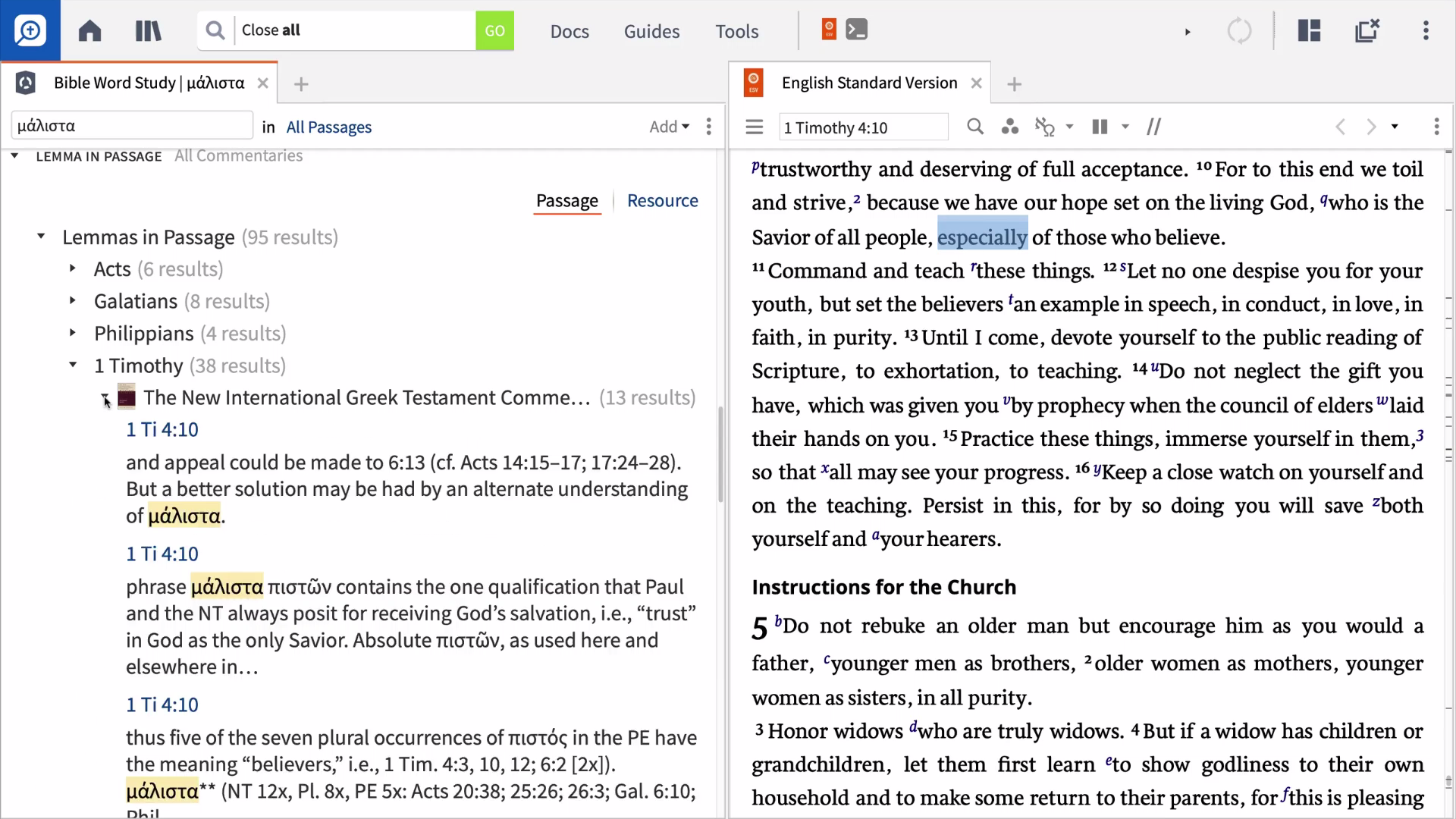This screenshot has height=819, width=1456.
Task: Open the interlinear dropdown arrow
Action: click(x=1069, y=127)
